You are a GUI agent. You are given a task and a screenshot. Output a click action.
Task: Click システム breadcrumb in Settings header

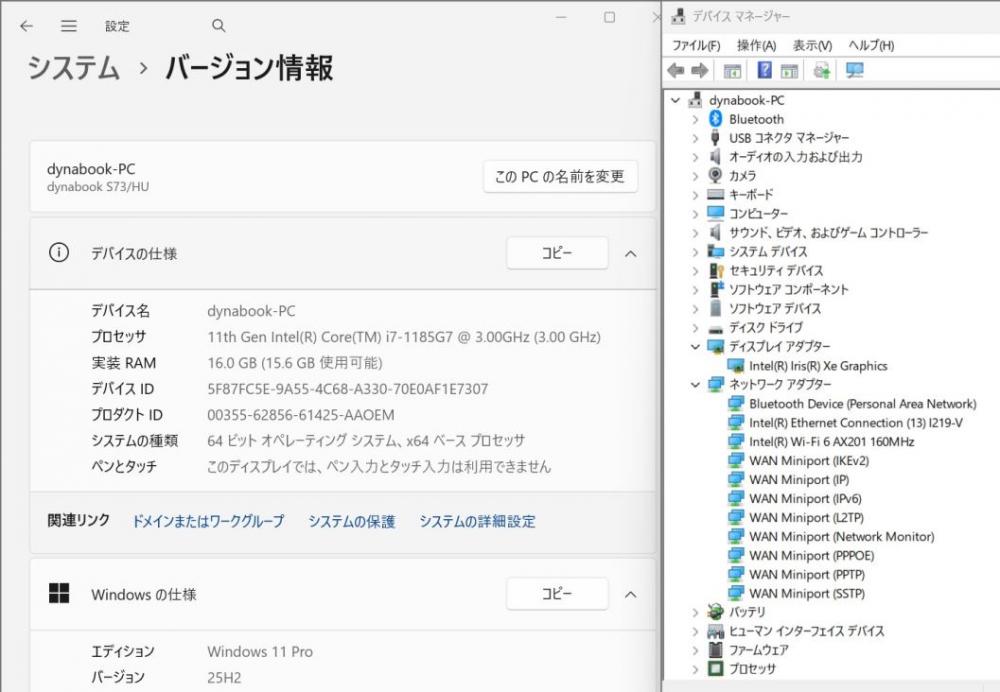click(73, 68)
